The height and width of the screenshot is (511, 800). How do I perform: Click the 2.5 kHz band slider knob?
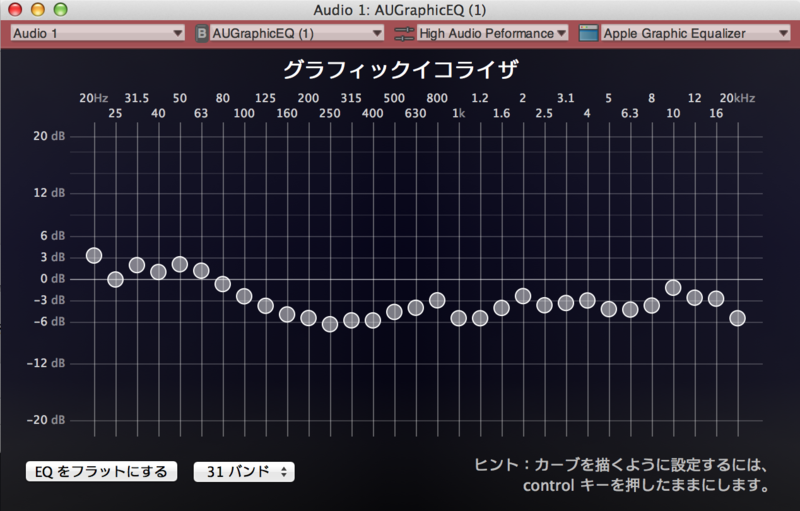tap(544, 305)
